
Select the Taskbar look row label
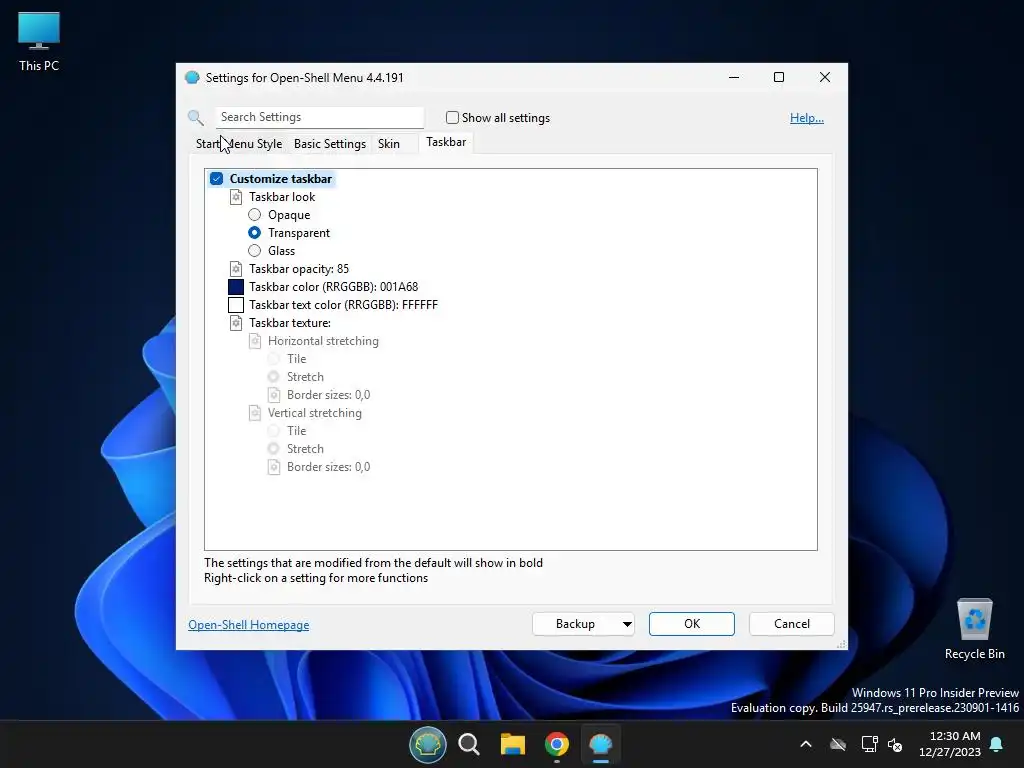(282, 197)
